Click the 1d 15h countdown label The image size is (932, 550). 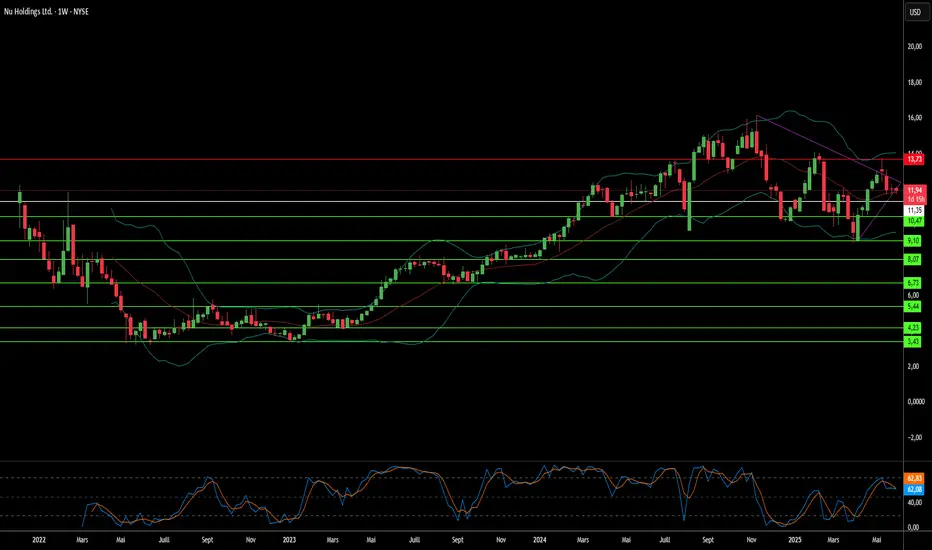point(915,200)
